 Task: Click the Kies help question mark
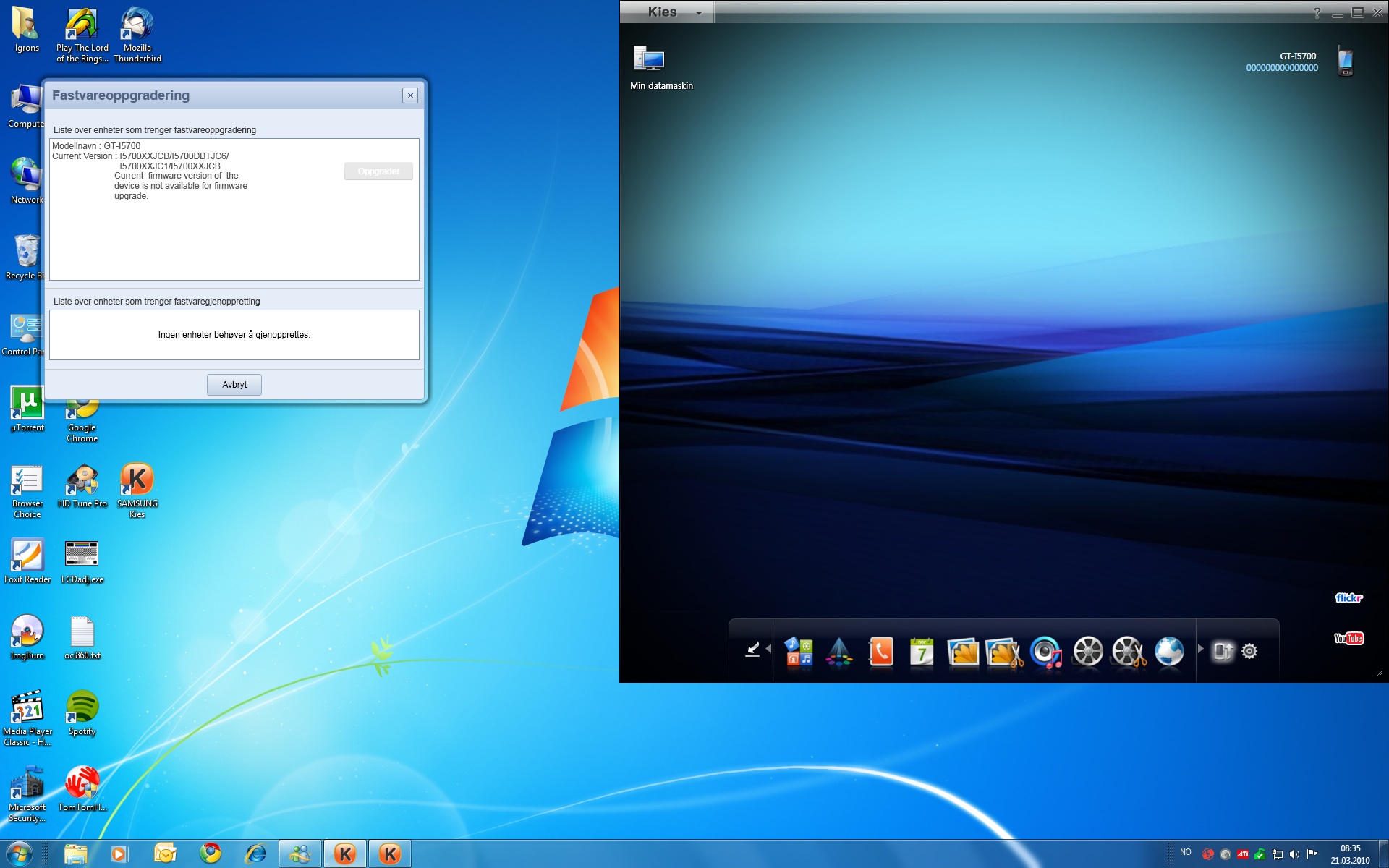pos(1317,12)
